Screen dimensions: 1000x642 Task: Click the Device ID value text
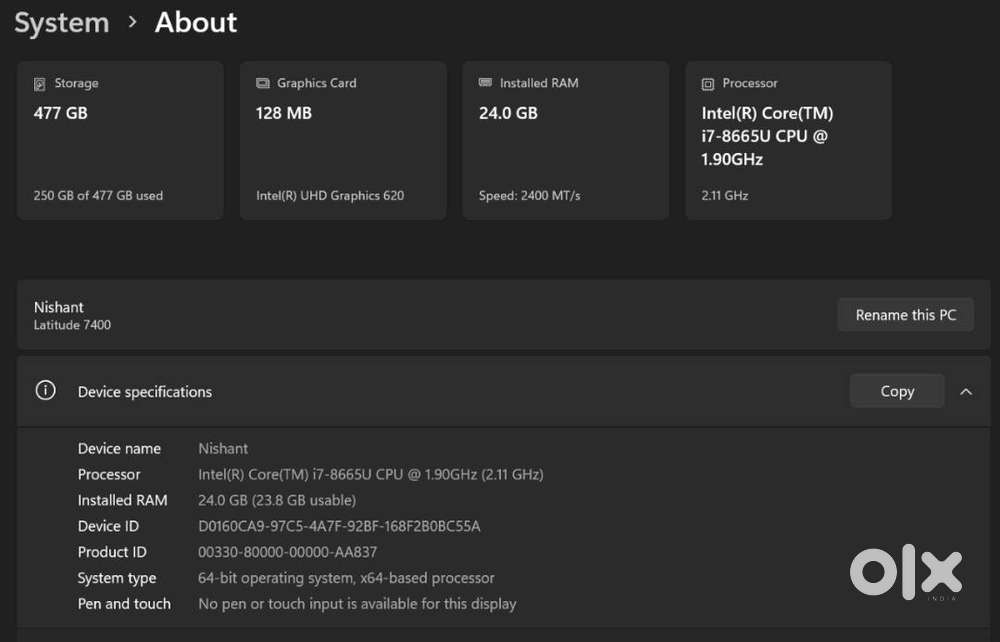pyautogui.click(x=339, y=526)
